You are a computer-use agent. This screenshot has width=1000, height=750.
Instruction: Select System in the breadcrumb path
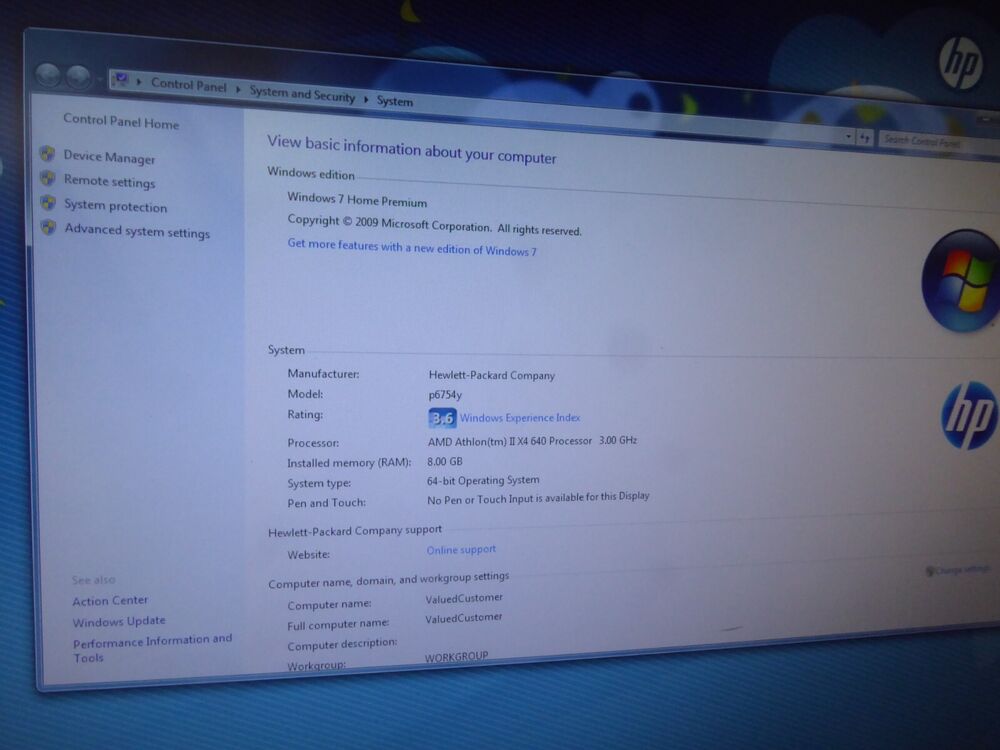(x=394, y=101)
